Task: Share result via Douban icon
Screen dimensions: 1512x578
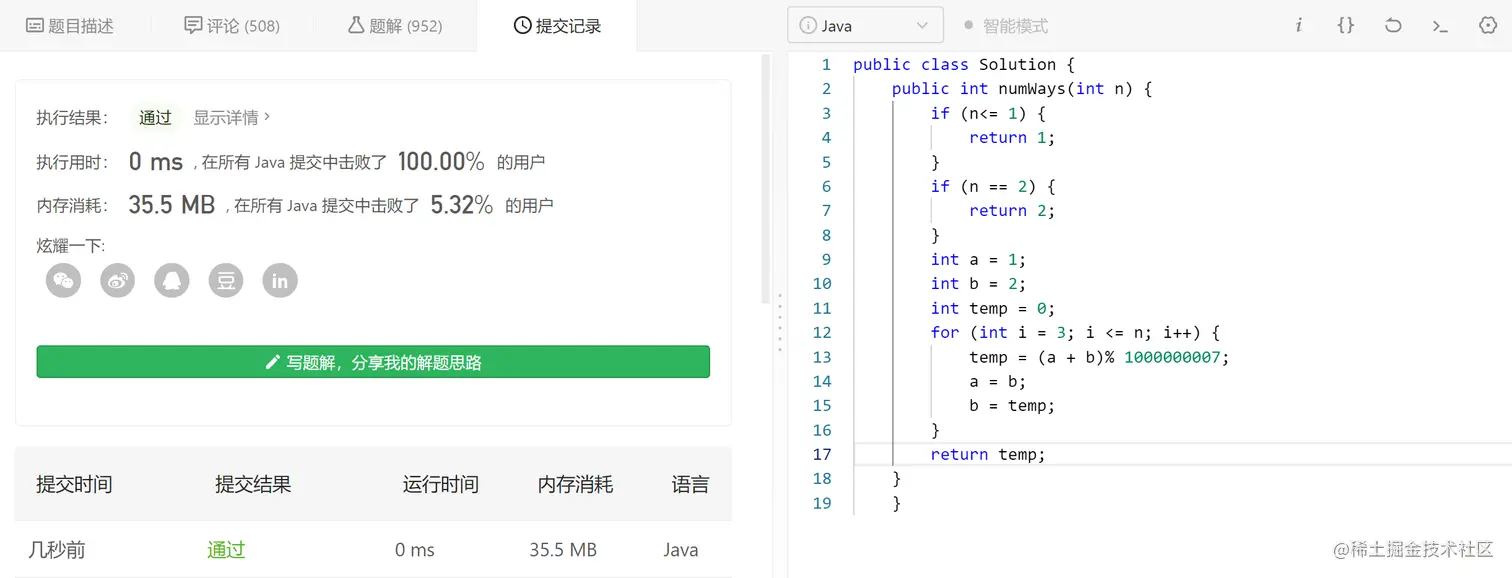Action: click(226, 281)
